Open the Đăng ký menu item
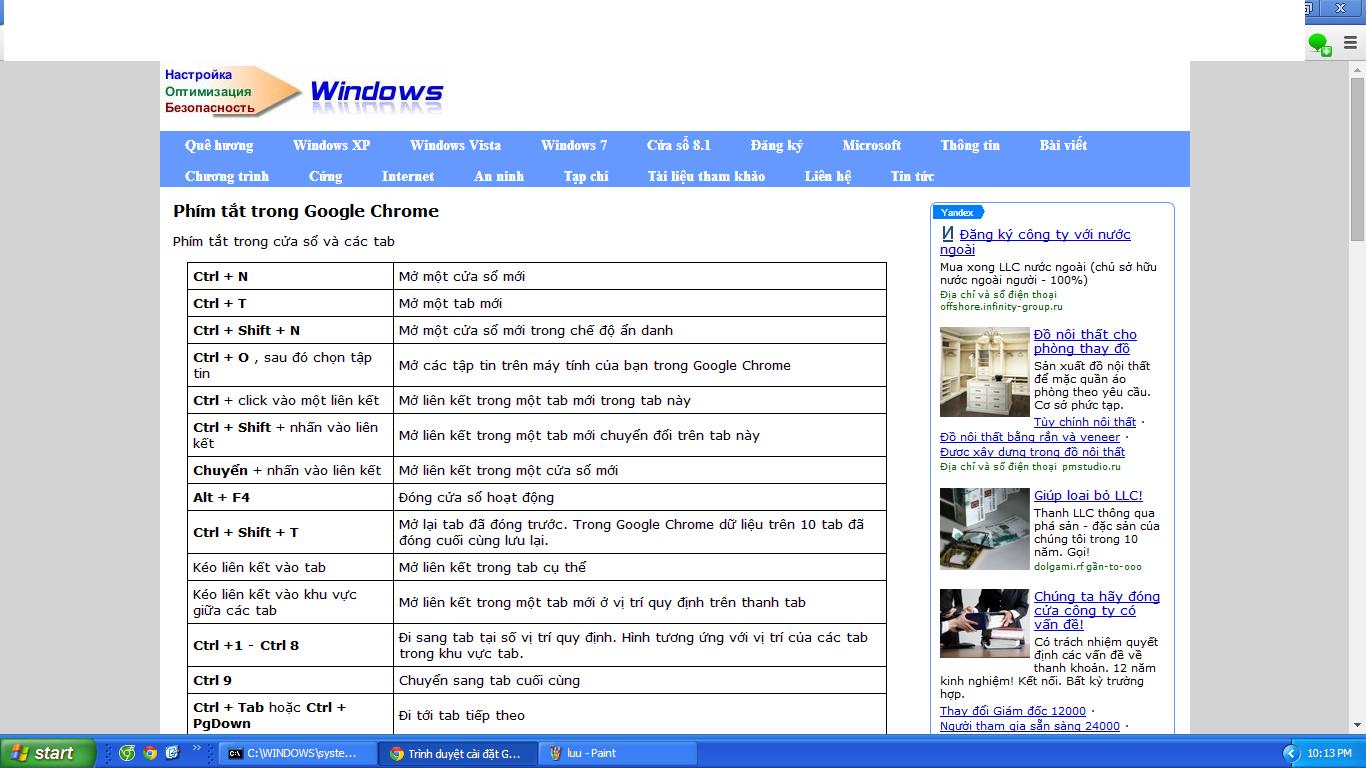This screenshot has width=1366, height=768. pos(777,145)
